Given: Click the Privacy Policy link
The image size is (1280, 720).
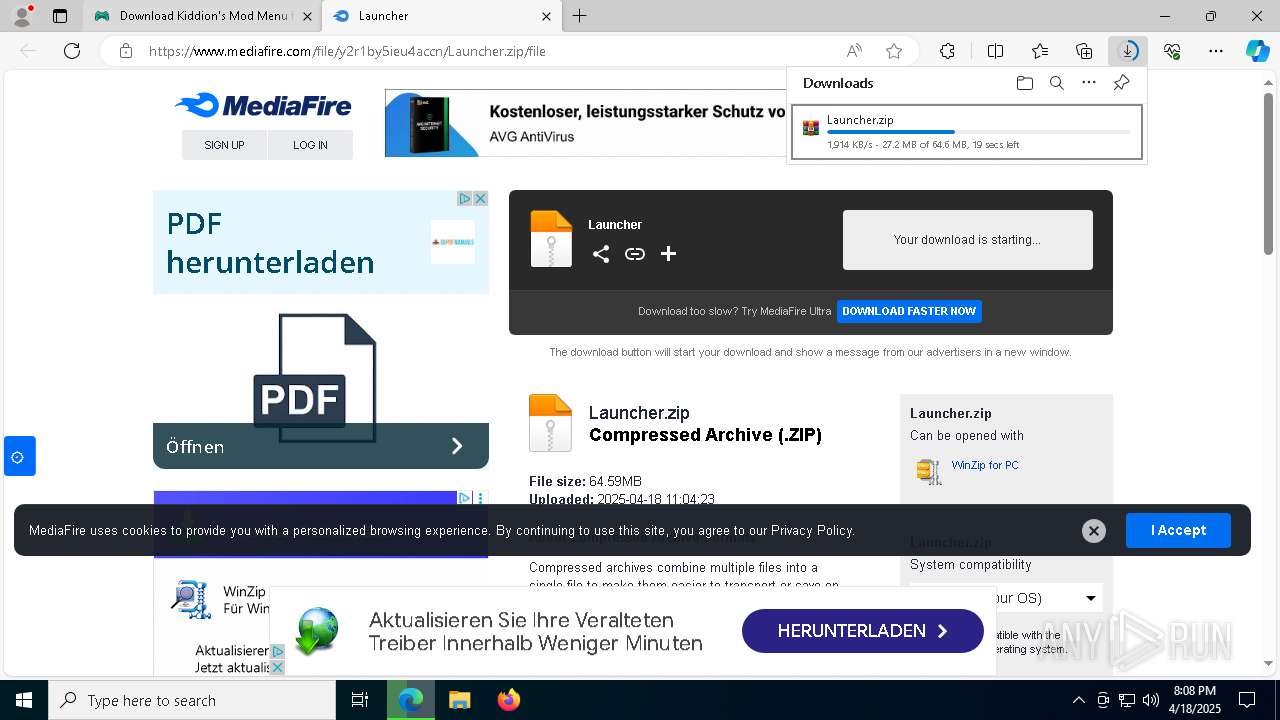Looking at the screenshot, I should click(812, 530).
